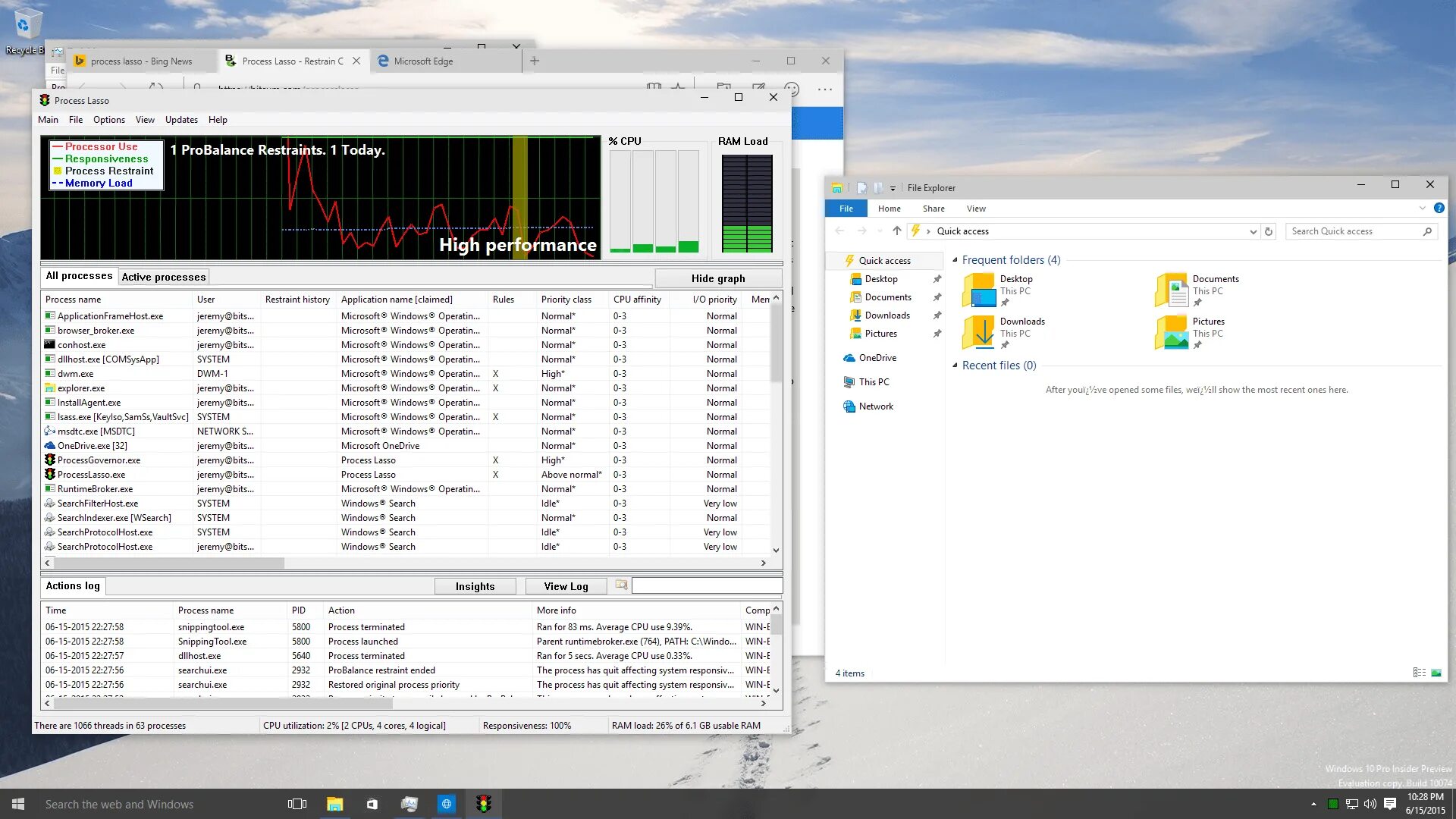Click the View Log button in Actions log
This screenshot has height=819, width=1456.
point(565,586)
